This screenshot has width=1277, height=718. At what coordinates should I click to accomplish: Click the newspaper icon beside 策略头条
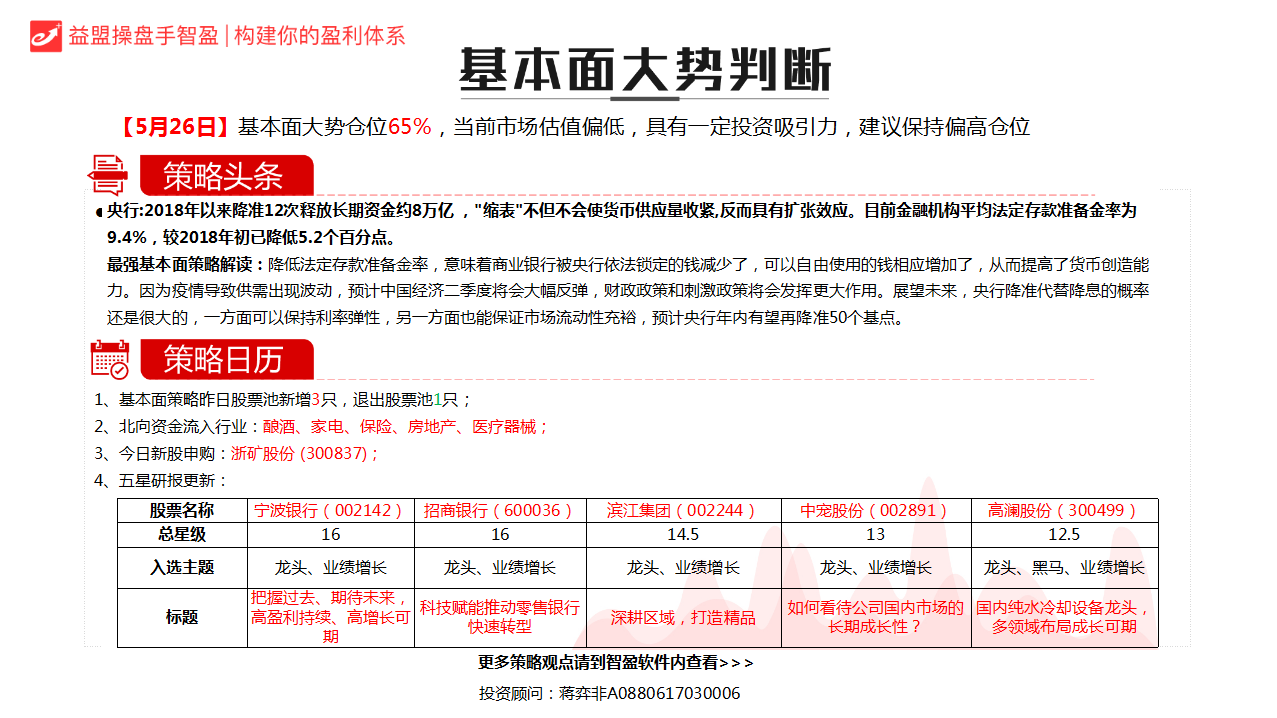pos(108,175)
